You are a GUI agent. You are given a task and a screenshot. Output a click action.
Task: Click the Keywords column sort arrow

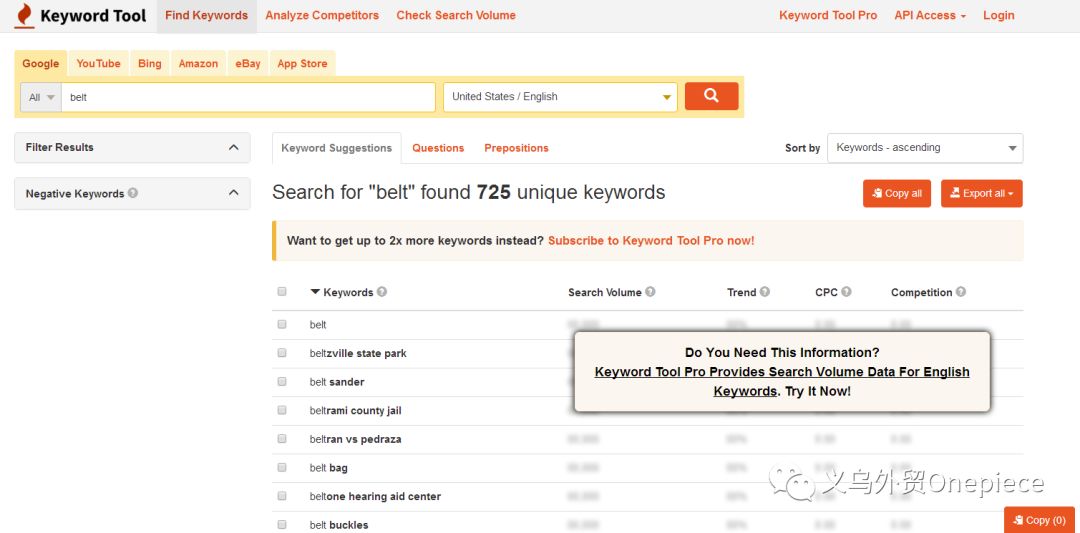tap(315, 292)
